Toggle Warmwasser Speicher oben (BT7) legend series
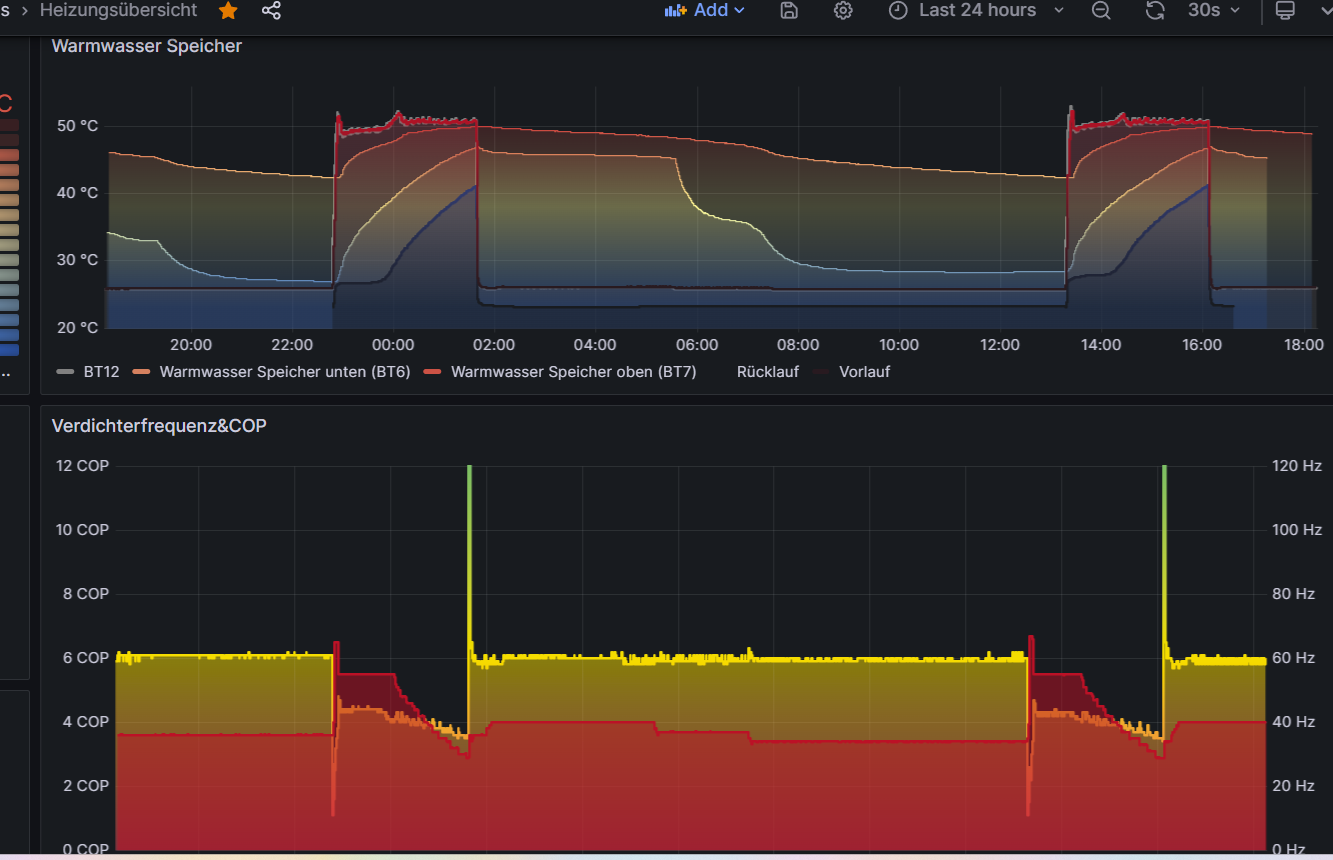1333x860 pixels. (573, 372)
